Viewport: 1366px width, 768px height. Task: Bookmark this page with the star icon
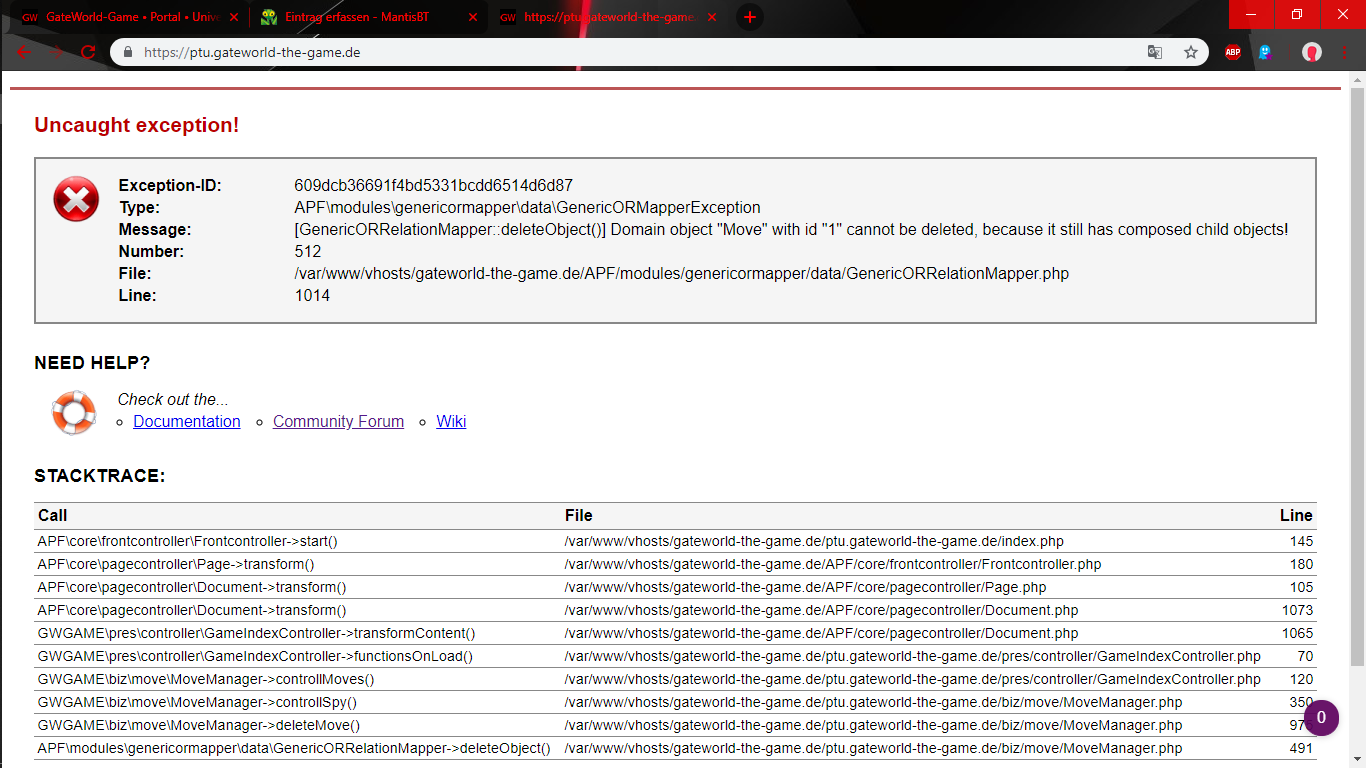(x=1191, y=52)
